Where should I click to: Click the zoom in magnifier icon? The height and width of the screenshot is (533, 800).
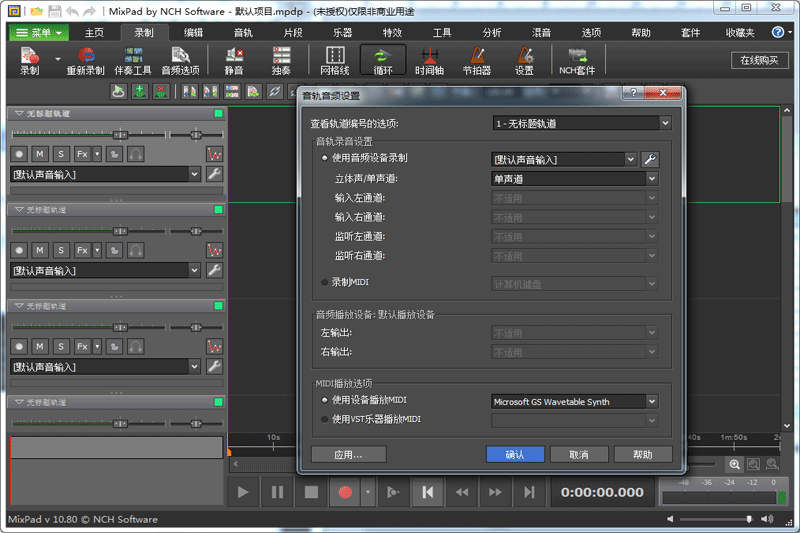734,464
